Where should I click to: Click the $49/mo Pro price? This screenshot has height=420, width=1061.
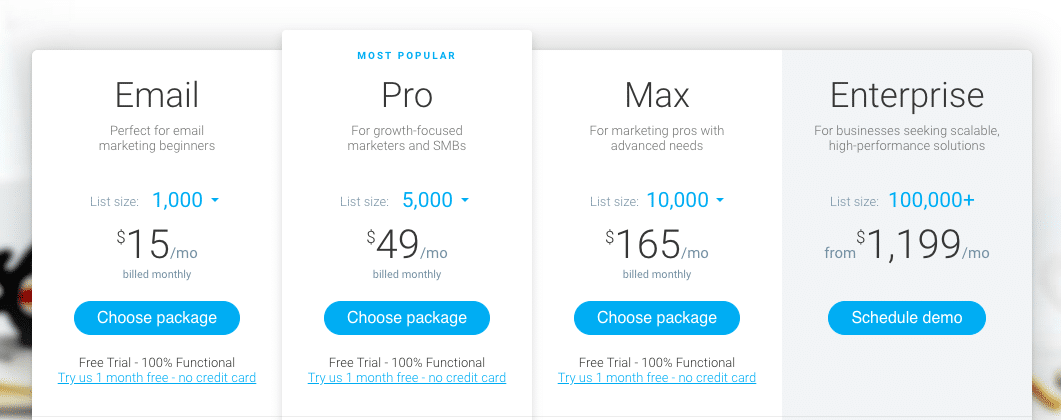[407, 245]
